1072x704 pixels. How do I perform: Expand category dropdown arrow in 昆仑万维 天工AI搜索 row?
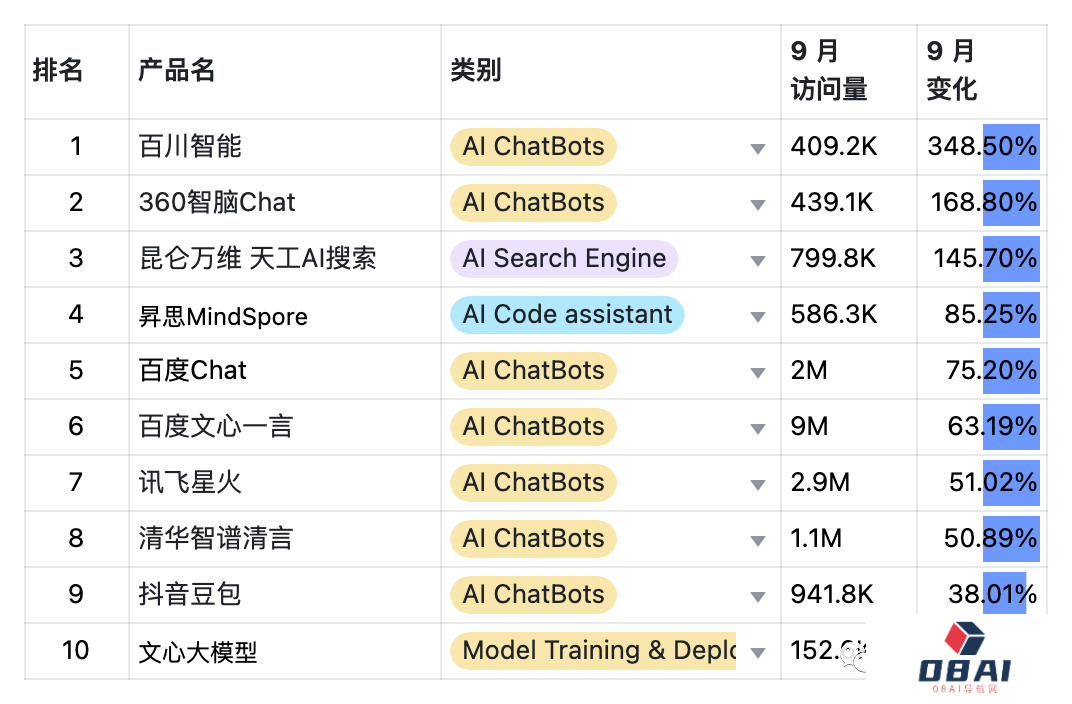757,260
